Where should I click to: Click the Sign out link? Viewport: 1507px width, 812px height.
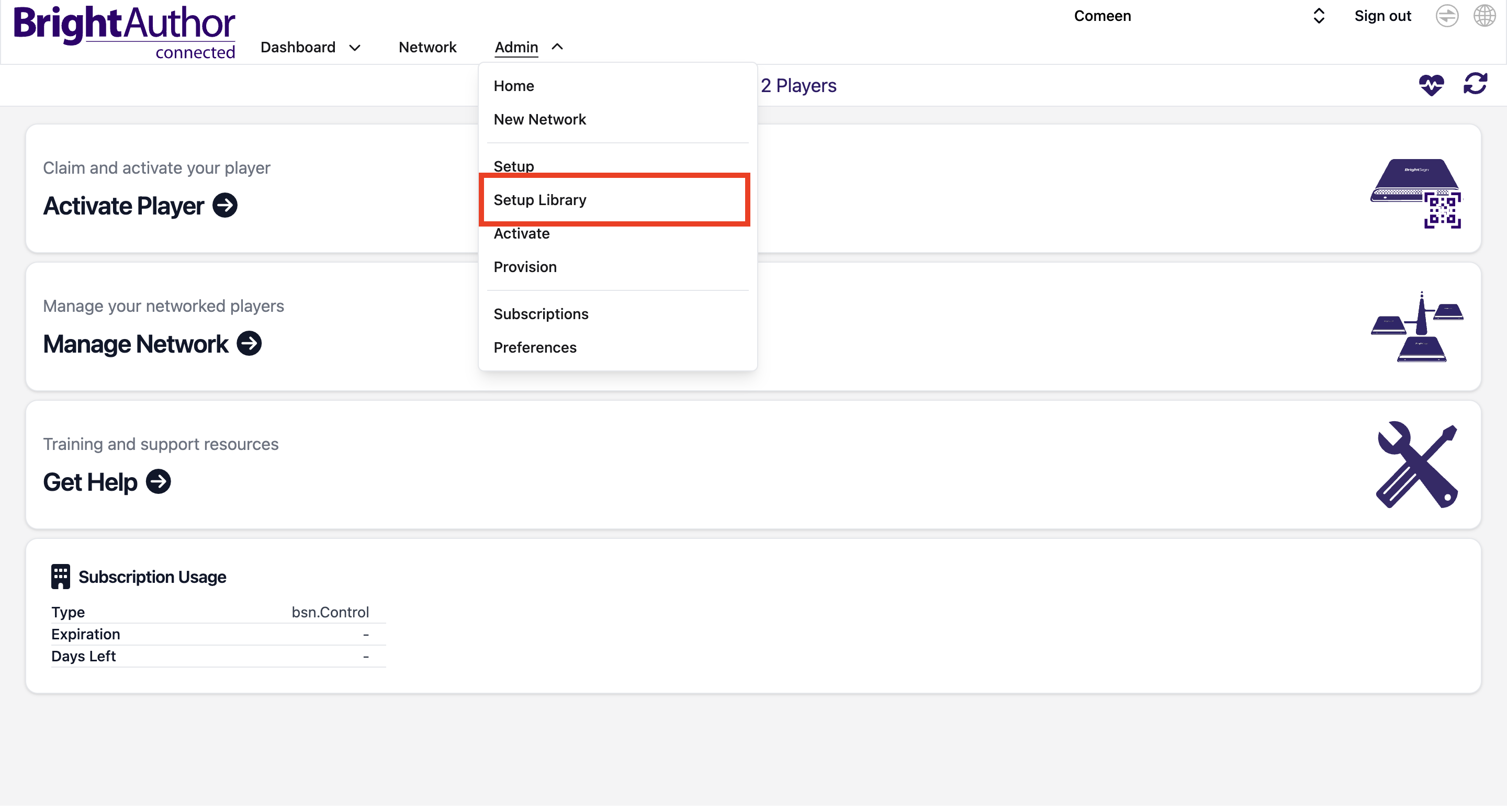point(1382,16)
